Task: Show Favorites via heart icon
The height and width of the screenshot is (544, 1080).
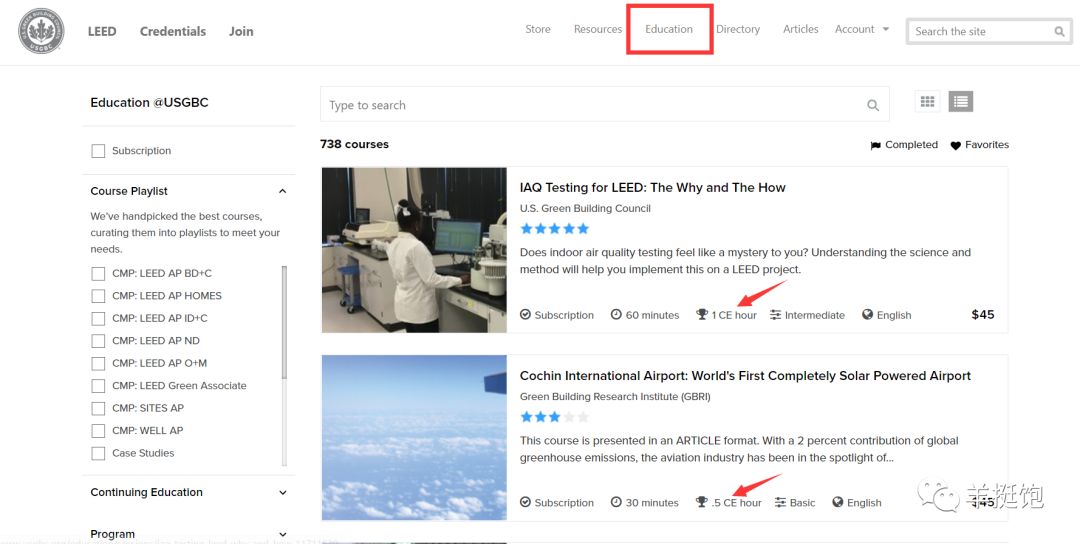Action: tap(955, 145)
